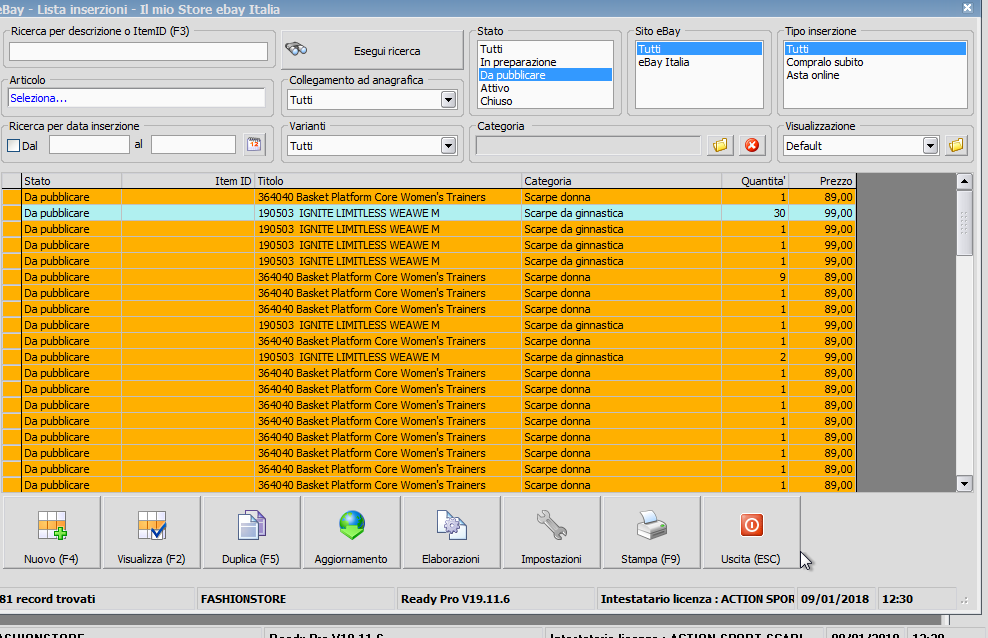Image resolution: width=988 pixels, height=638 pixels.
Task: Click the Dal start date field
Action: (89, 145)
